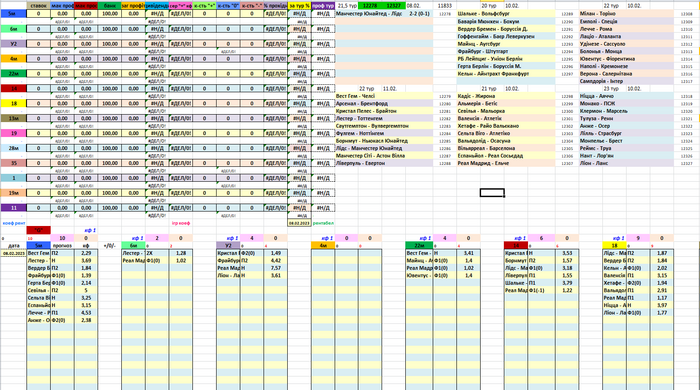Select the coefficient cell '7,57'
Screen dimensions: 700x390
[276, 268]
